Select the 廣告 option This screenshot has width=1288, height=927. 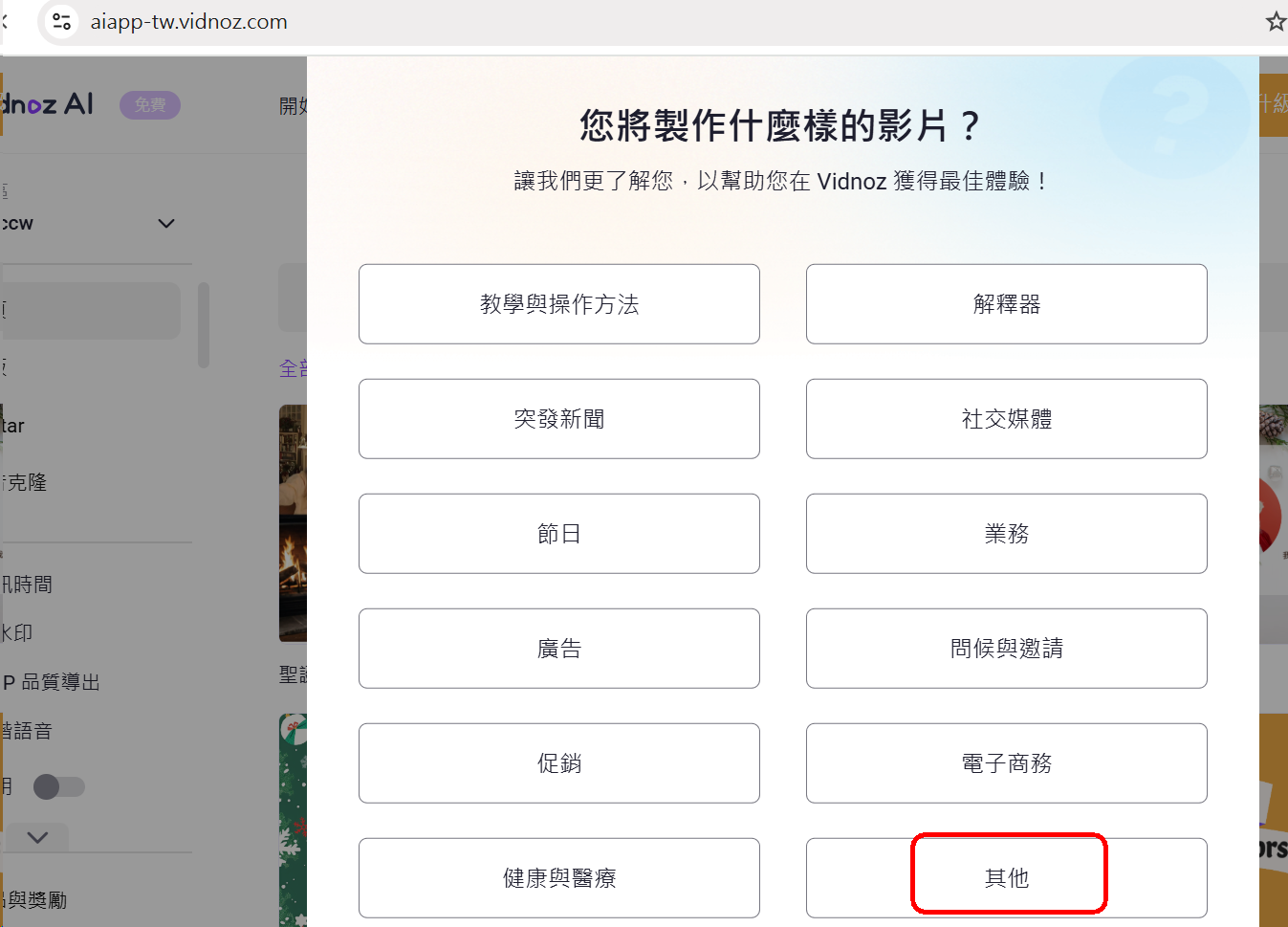pyautogui.click(x=559, y=649)
